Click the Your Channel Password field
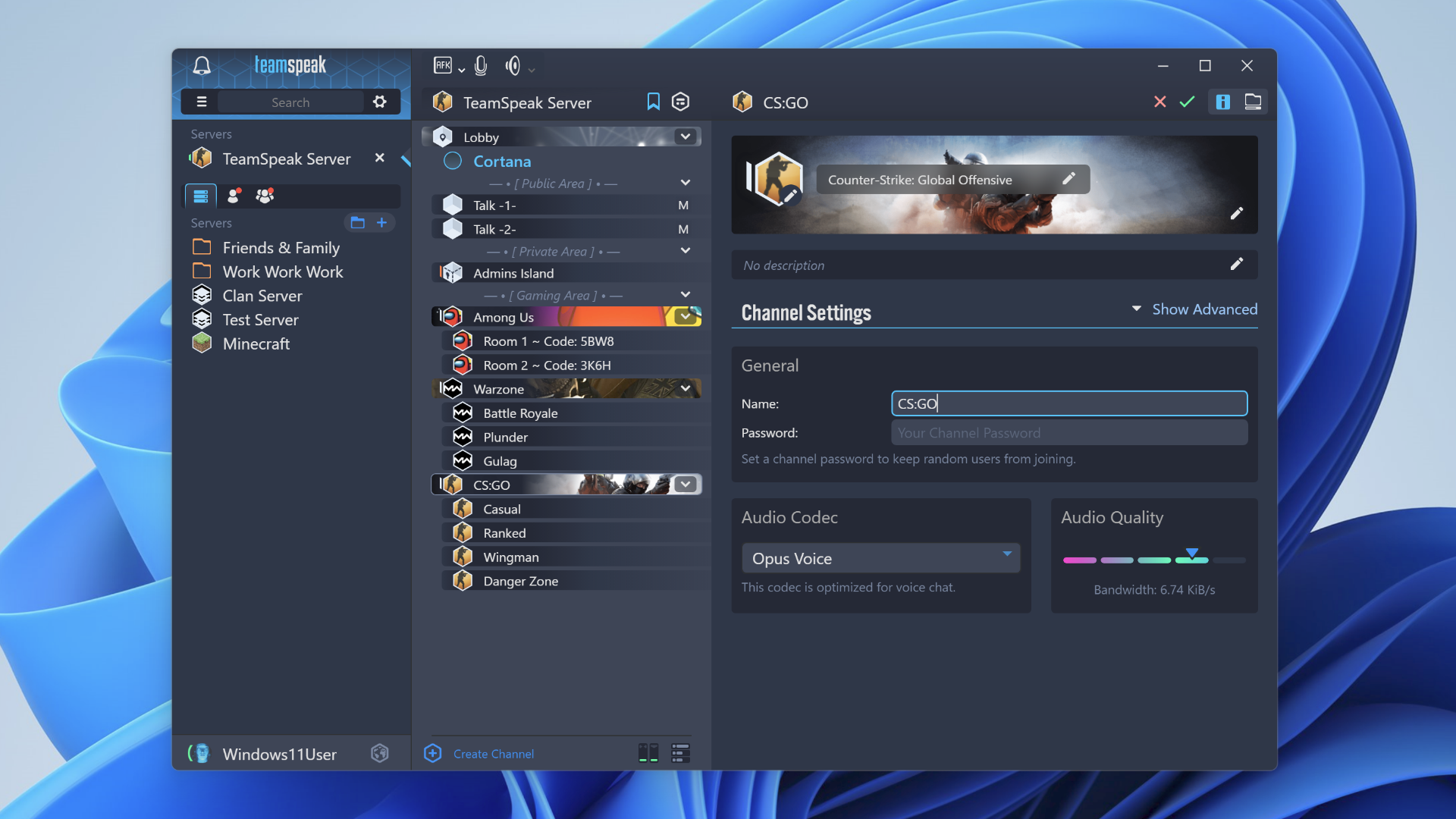1456x819 pixels. (x=1068, y=432)
